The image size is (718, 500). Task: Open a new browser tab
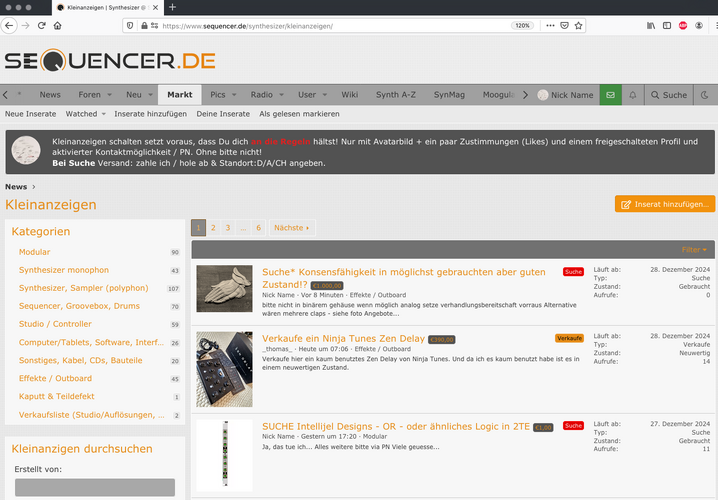click(x=172, y=7)
